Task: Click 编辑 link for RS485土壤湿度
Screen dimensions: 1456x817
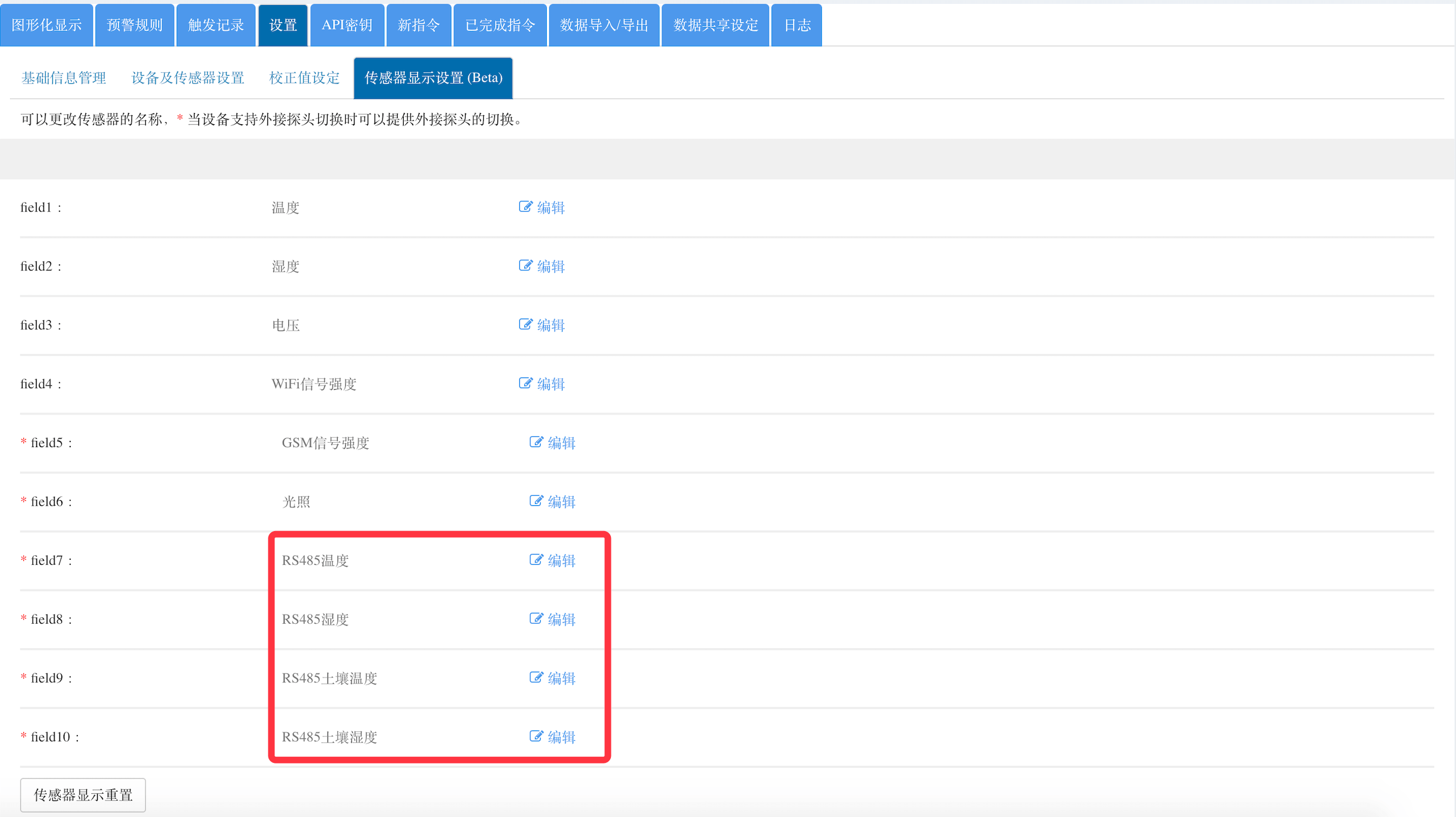Action: pos(562,736)
